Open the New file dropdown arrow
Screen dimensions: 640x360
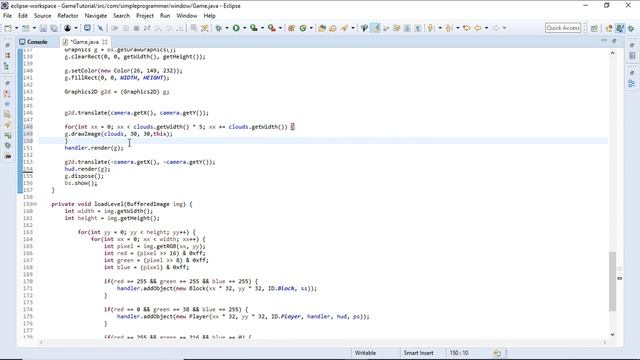pos(16,28)
